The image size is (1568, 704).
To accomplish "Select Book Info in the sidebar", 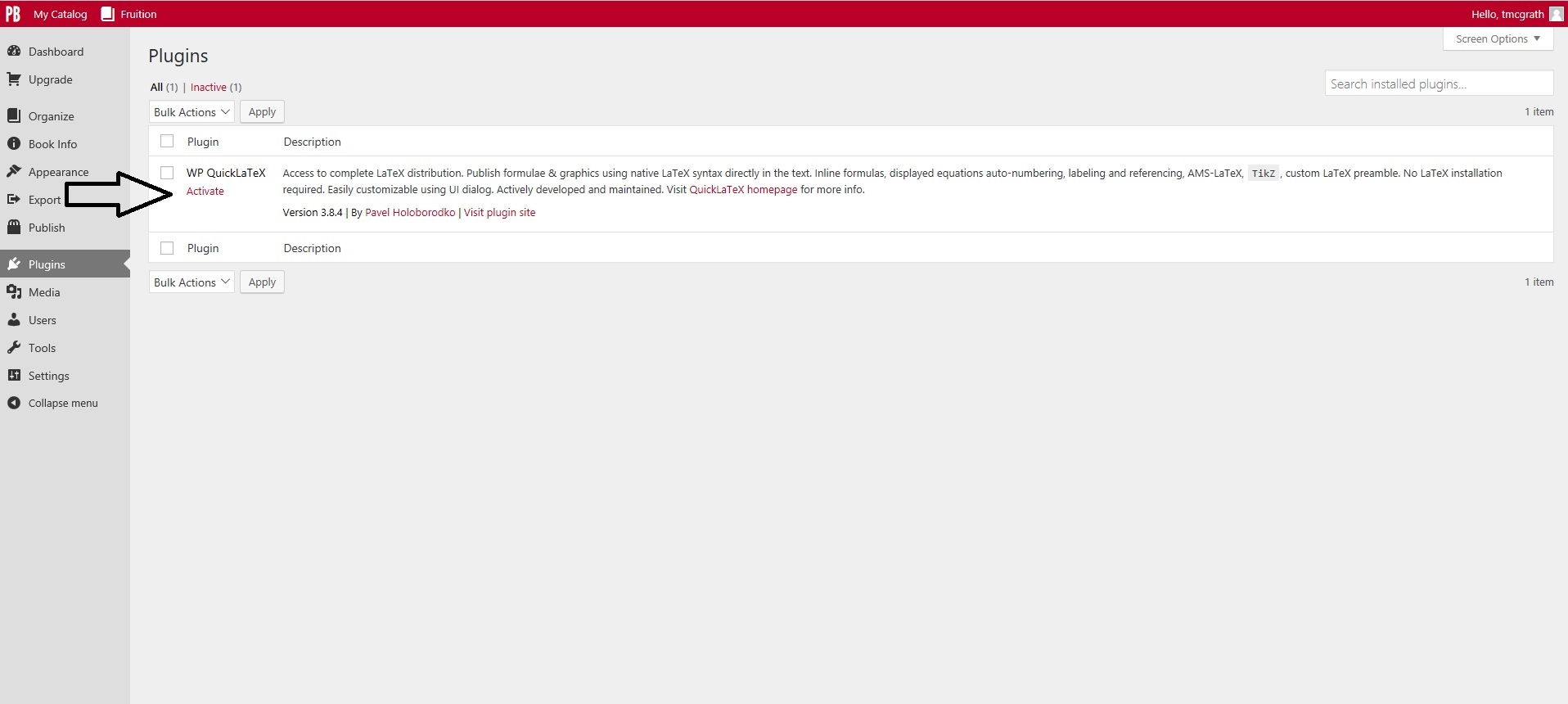I will [52, 144].
